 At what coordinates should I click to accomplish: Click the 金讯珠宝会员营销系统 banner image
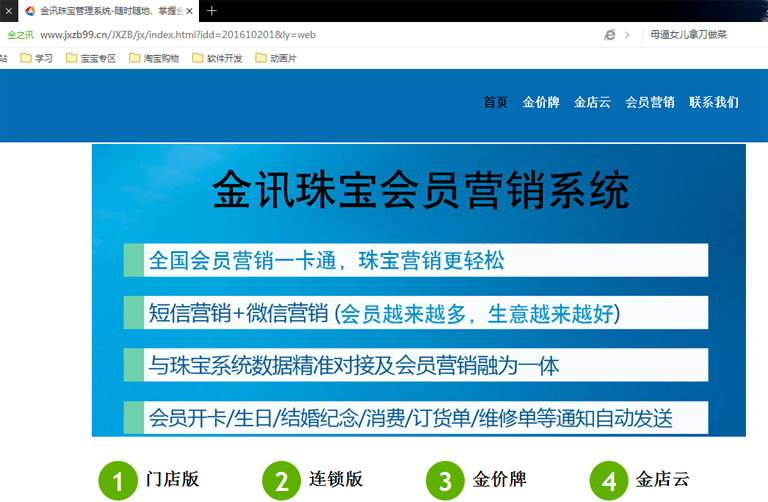click(418, 290)
